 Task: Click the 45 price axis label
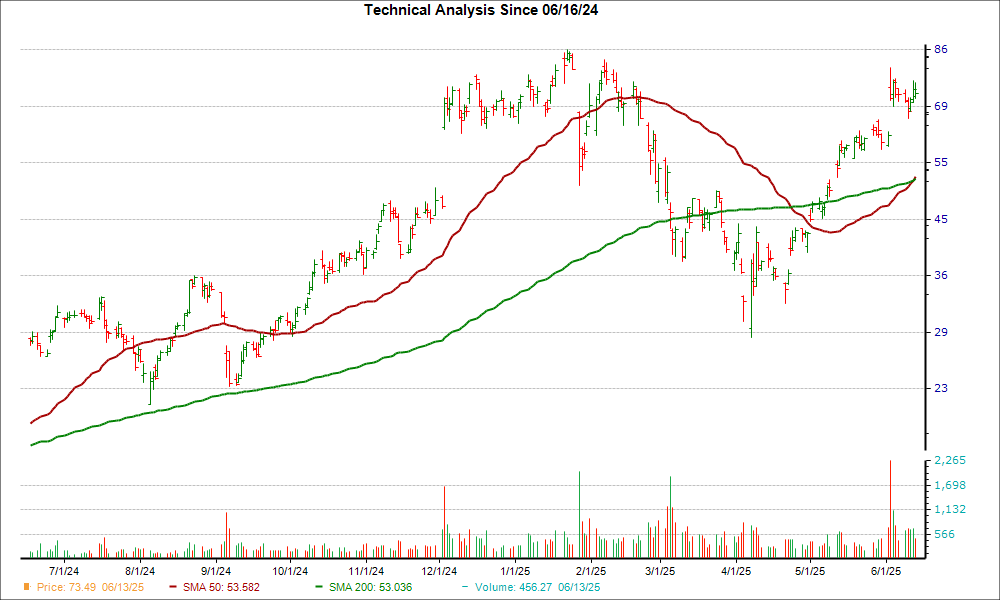941,219
